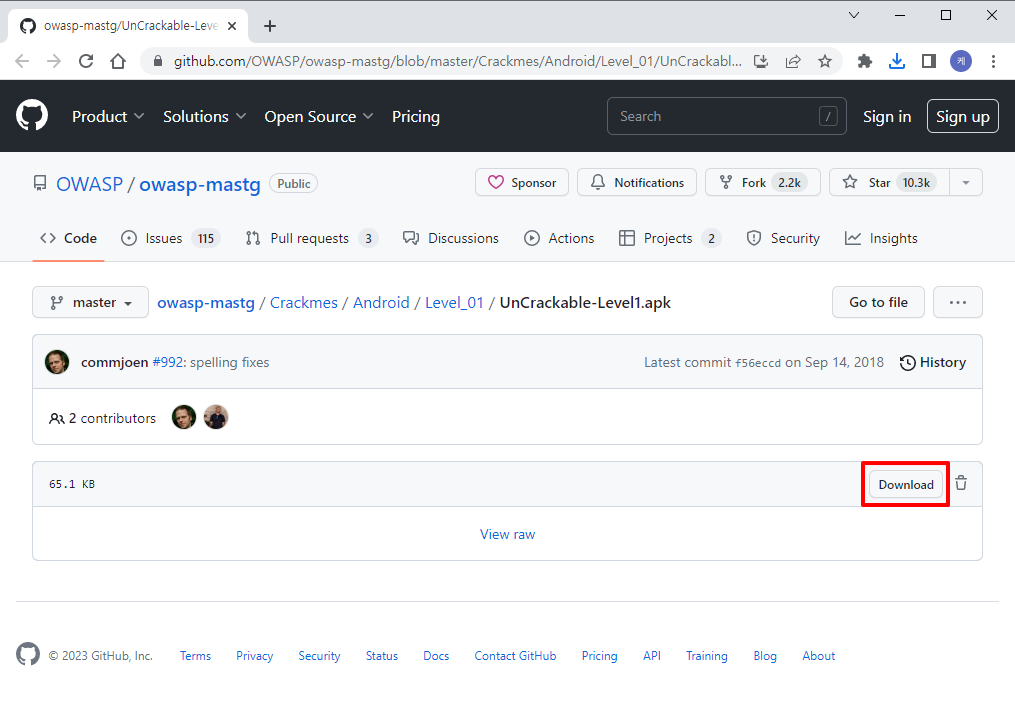The image size is (1015, 723).
Task: Click the GitHub footer logo
Action: tap(28, 654)
